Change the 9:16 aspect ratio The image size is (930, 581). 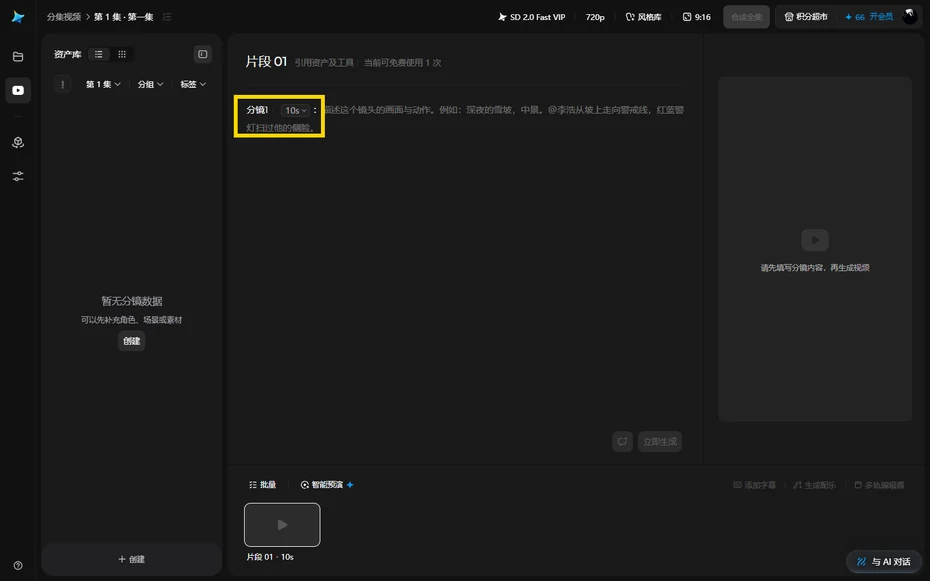click(697, 17)
